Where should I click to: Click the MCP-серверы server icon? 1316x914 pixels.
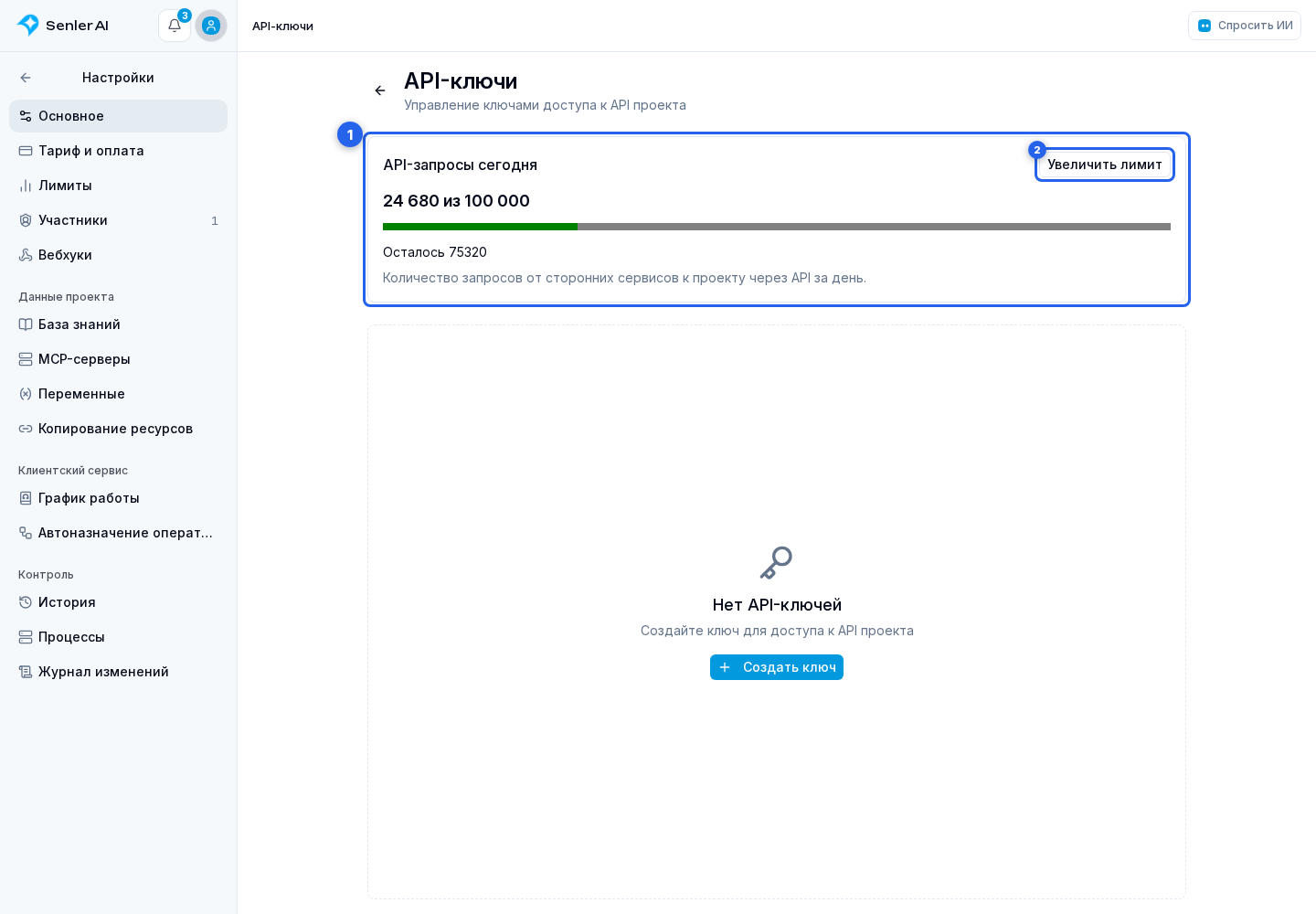coord(26,359)
